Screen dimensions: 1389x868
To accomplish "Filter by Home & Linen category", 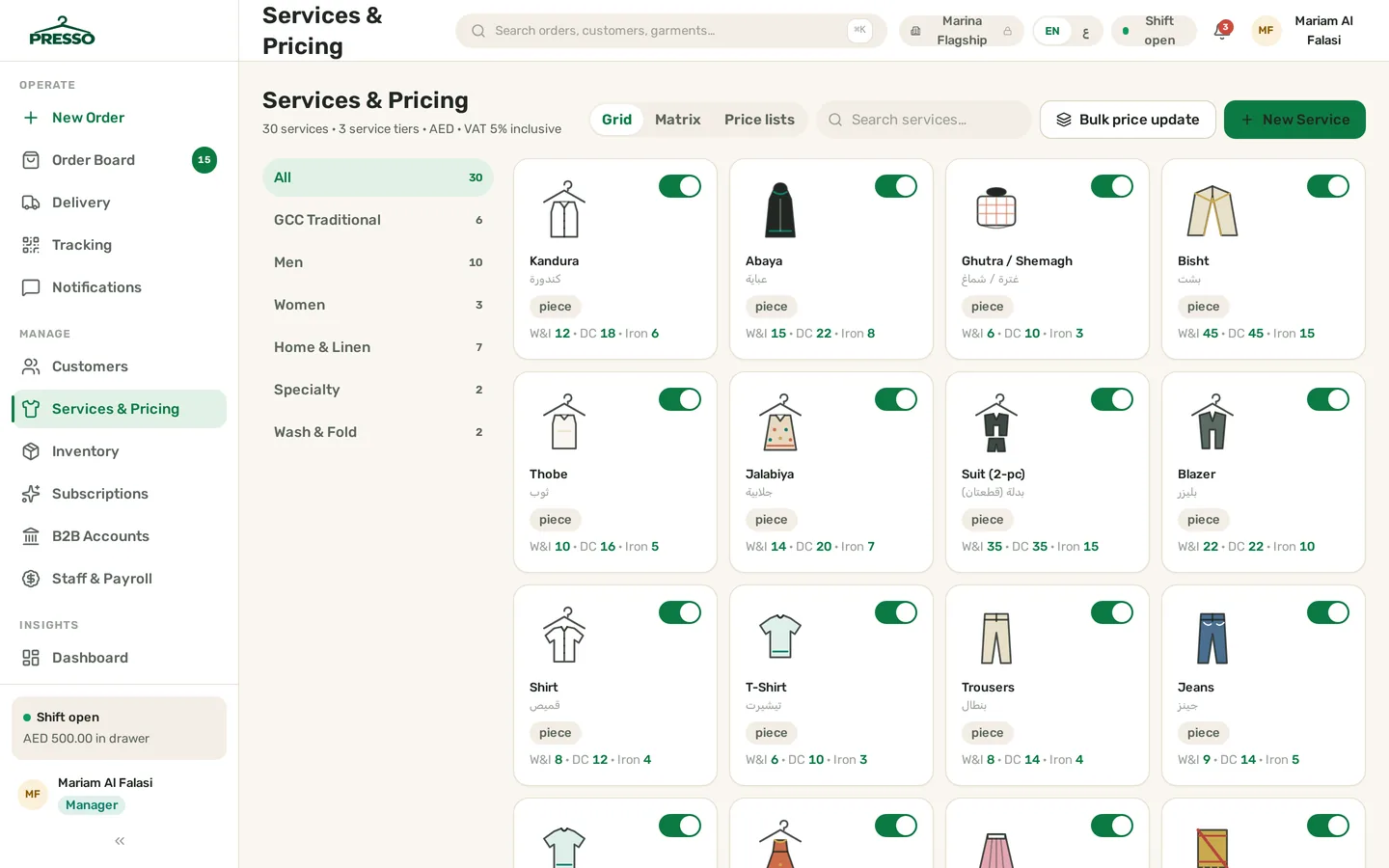I will point(378,347).
